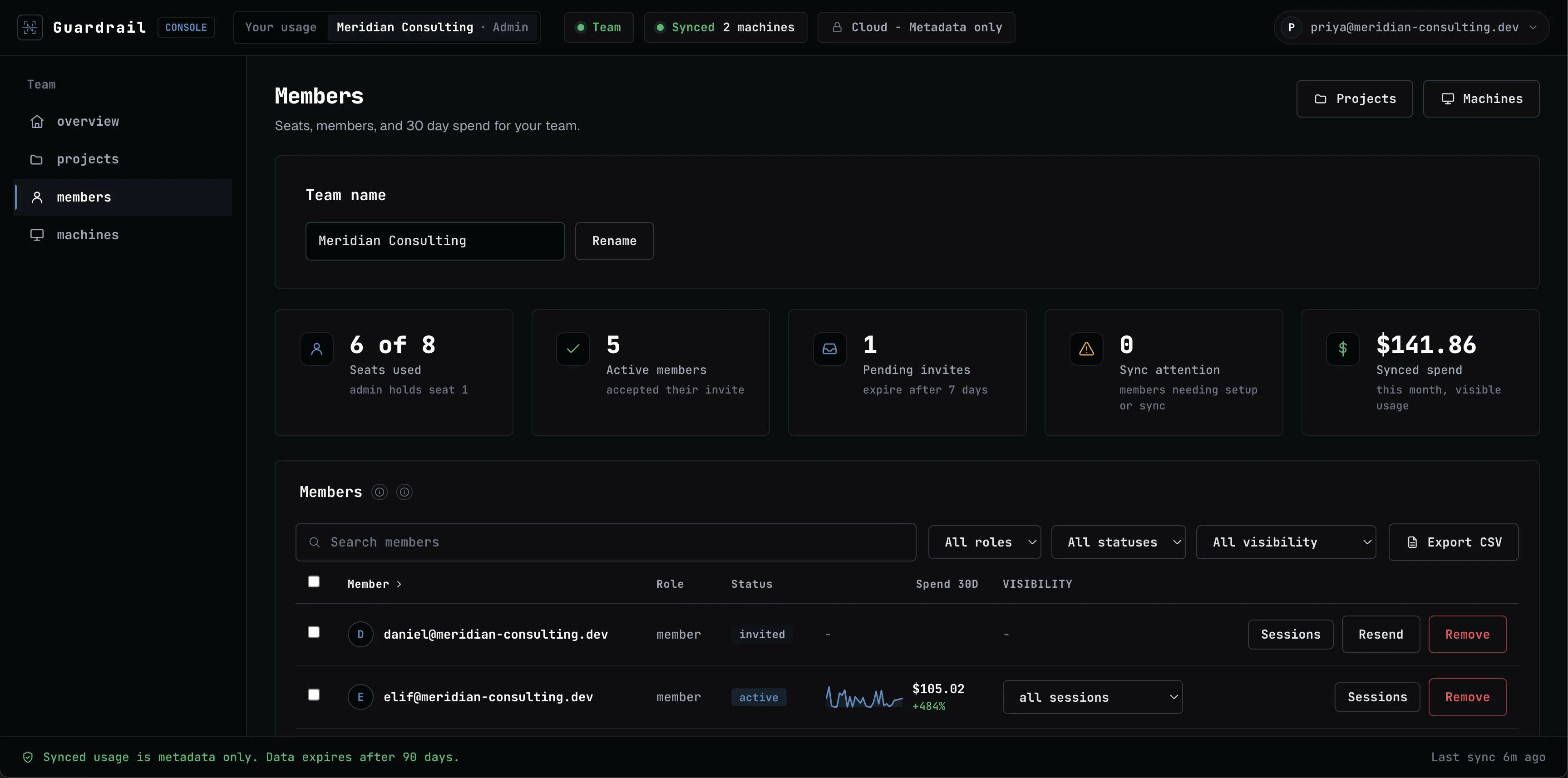Click the VISIBILITY column header
Image resolution: width=1568 pixels, height=778 pixels.
tap(1037, 585)
